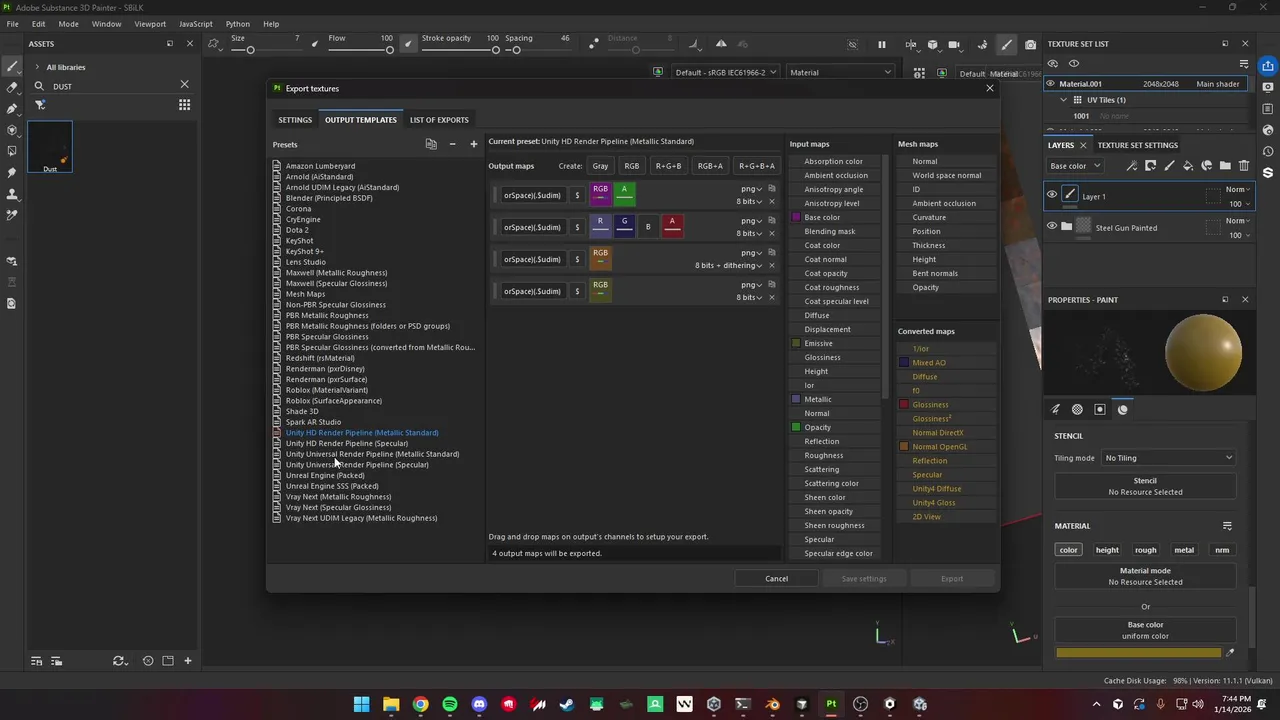Open the Alpha properties tab icon
The height and width of the screenshot is (720, 1280).
1077,409
